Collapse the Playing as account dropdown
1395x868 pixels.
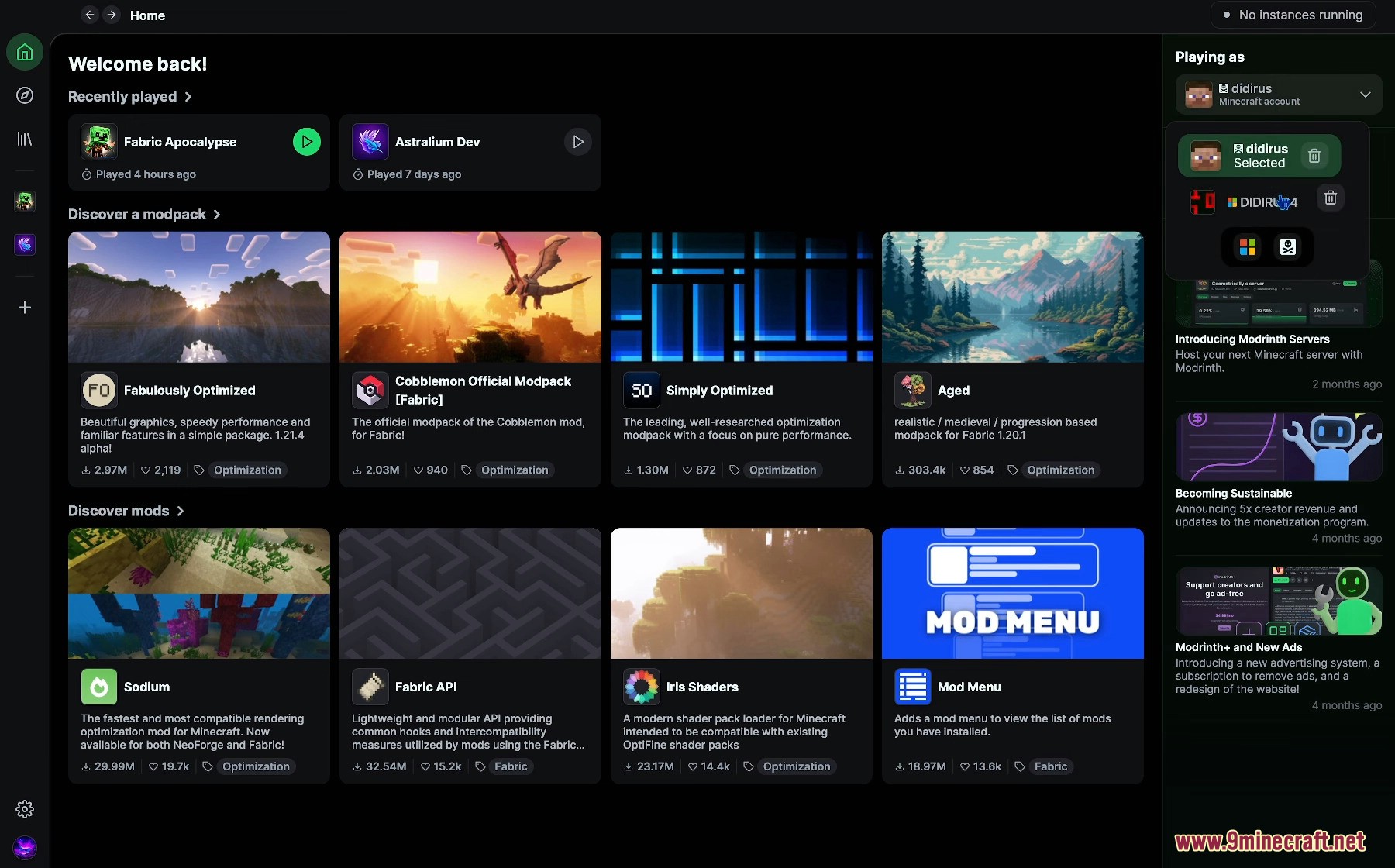(1279, 95)
